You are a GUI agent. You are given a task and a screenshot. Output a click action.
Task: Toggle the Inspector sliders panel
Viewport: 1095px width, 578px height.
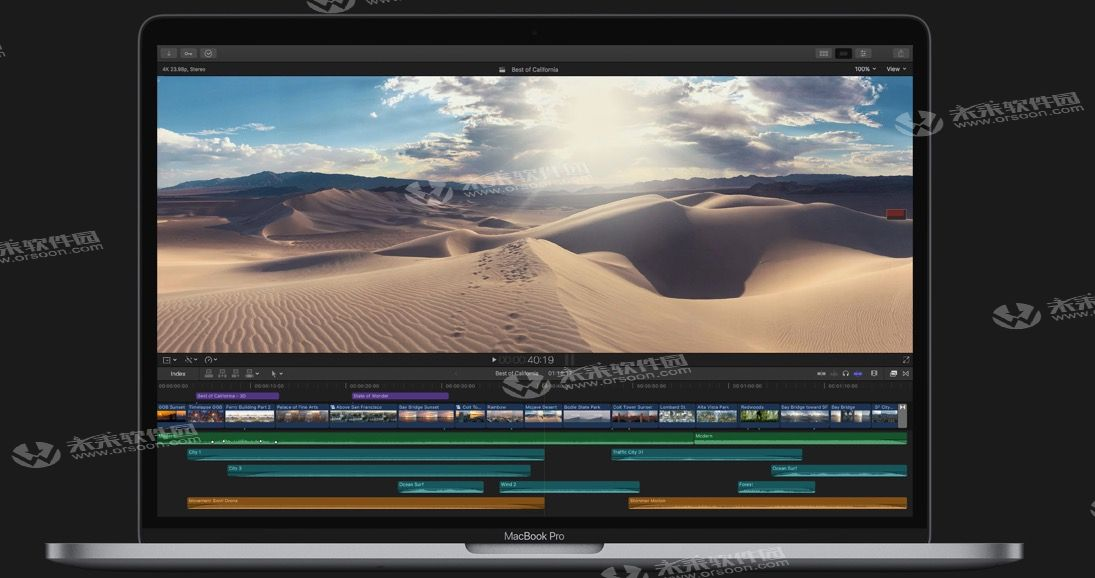[x=863, y=53]
